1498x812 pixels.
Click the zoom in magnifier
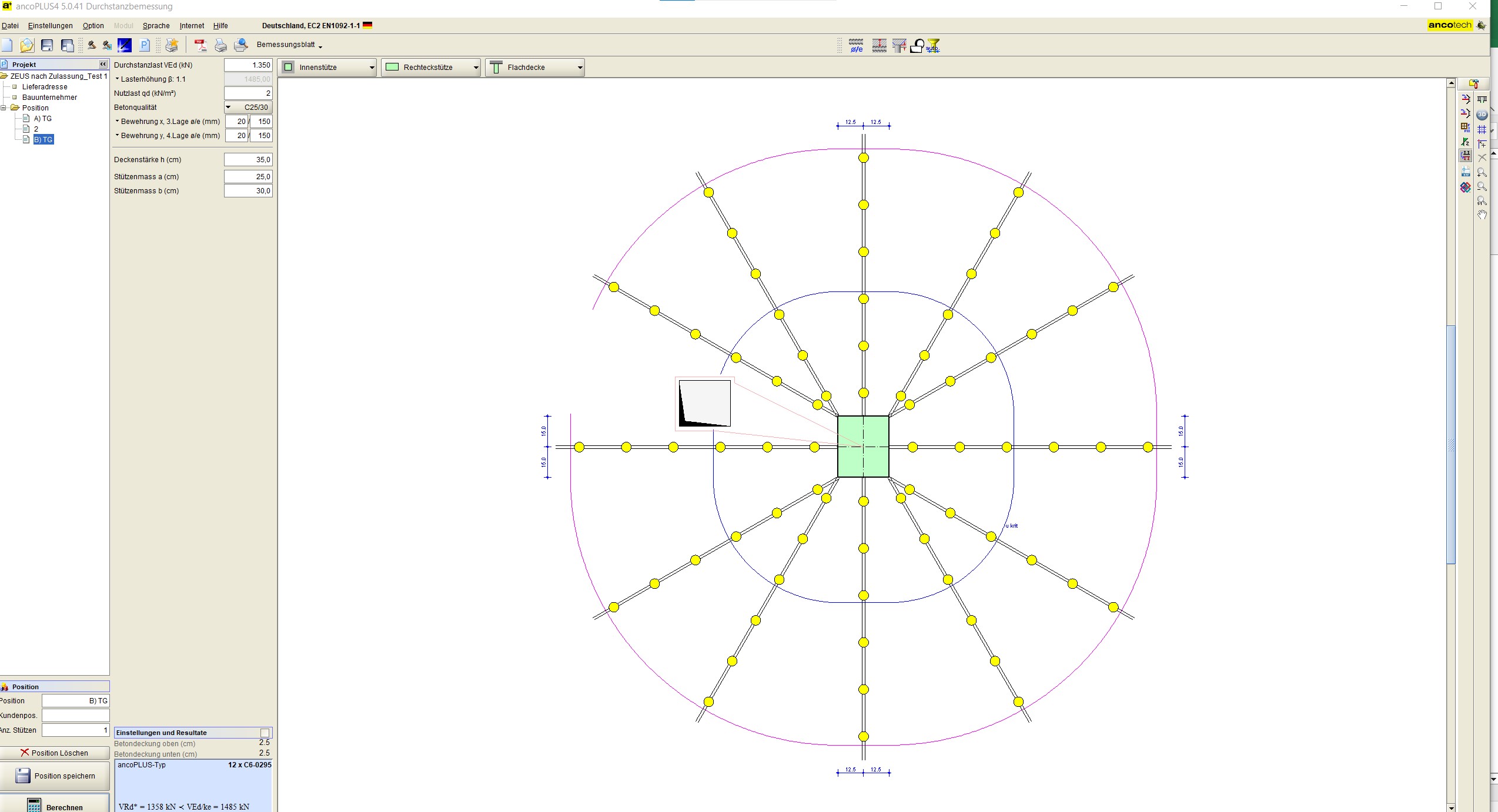[x=1482, y=172]
